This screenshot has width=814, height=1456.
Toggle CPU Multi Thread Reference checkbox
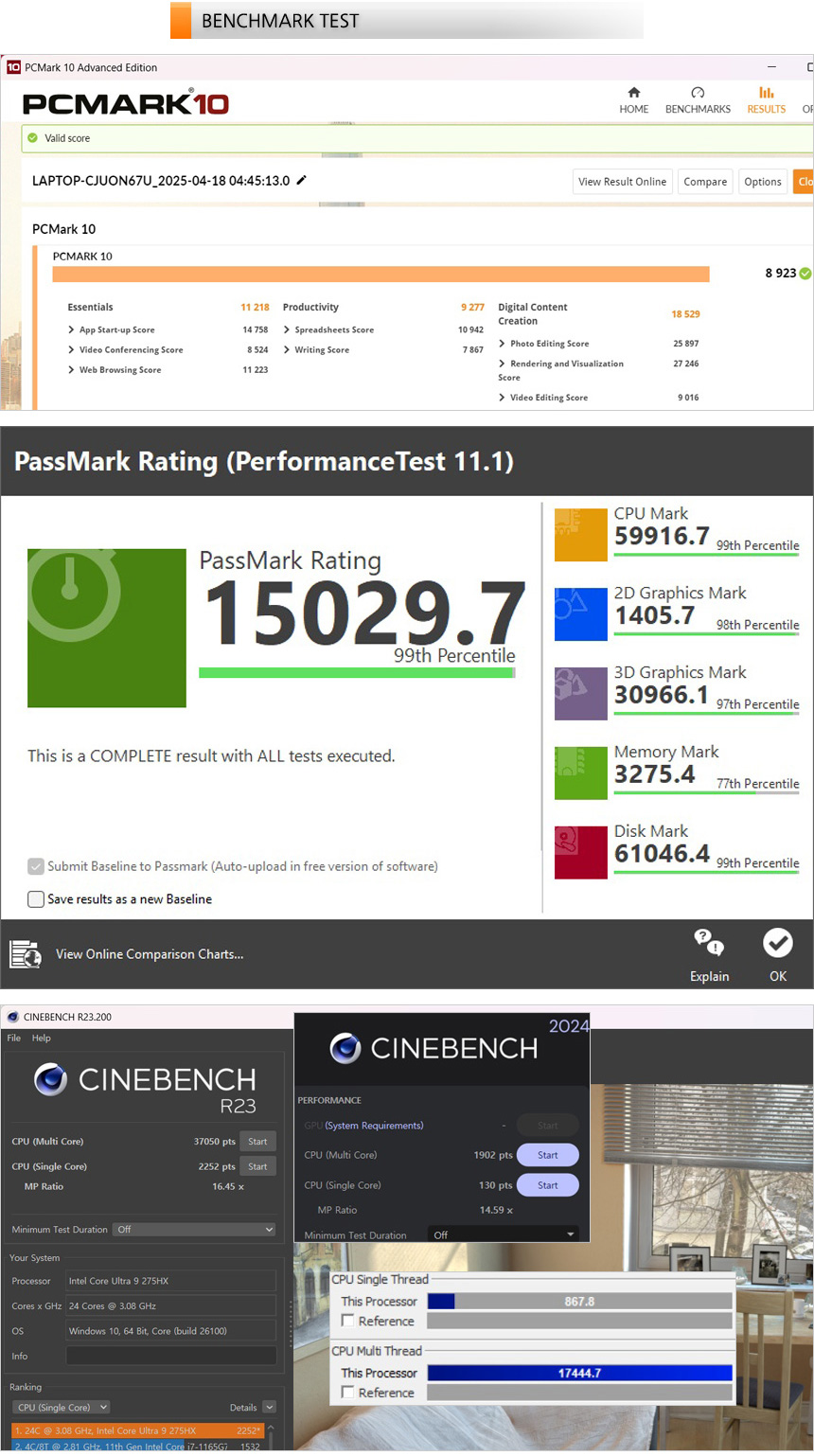[348, 1393]
